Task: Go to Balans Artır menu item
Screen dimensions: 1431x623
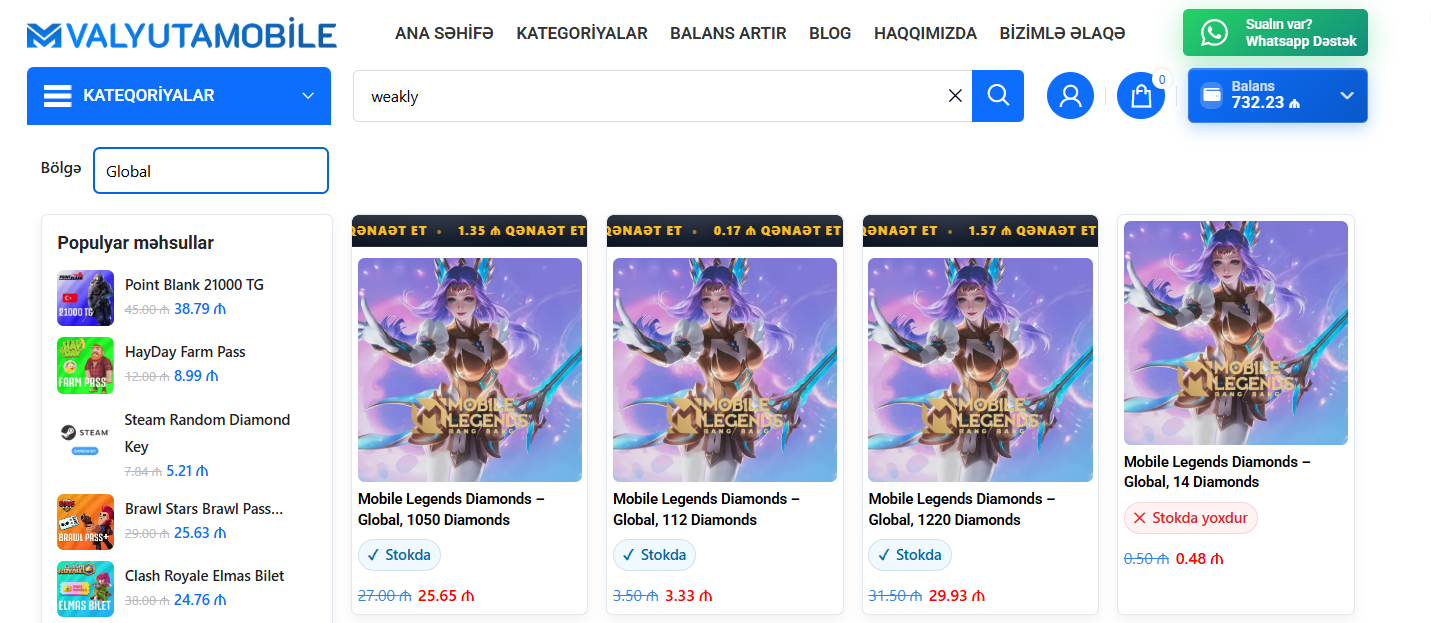Action: pos(728,33)
